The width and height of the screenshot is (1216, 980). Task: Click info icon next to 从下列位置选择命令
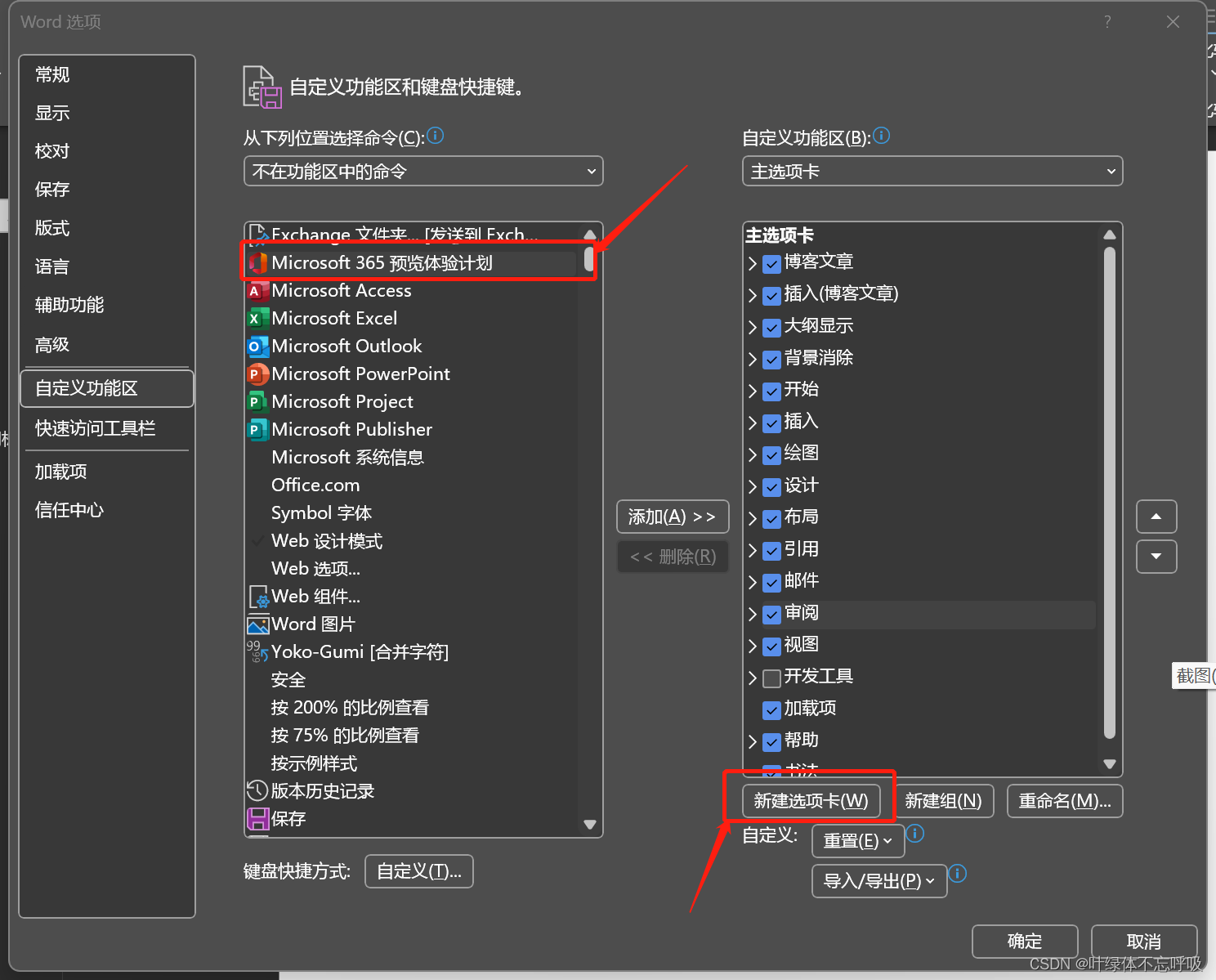coord(436,136)
